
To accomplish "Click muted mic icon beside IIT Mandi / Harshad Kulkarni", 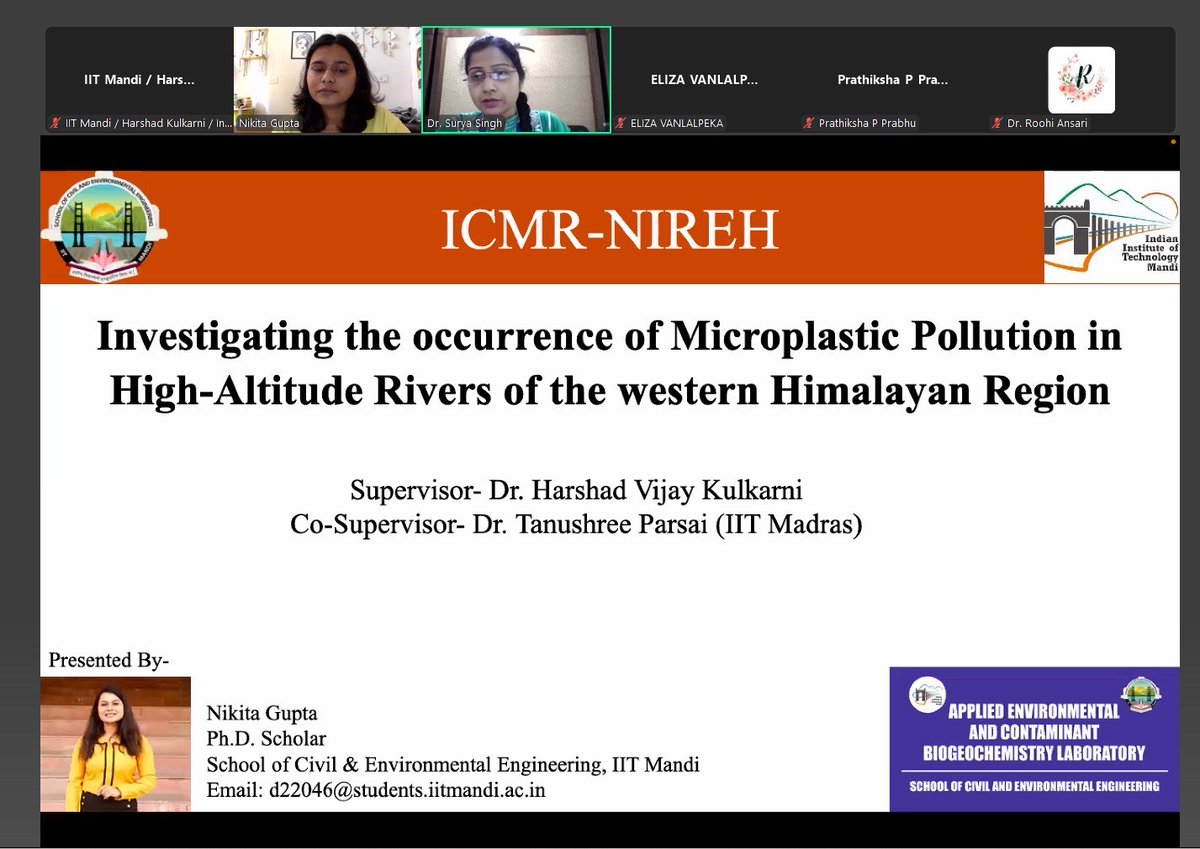I will (56, 124).
